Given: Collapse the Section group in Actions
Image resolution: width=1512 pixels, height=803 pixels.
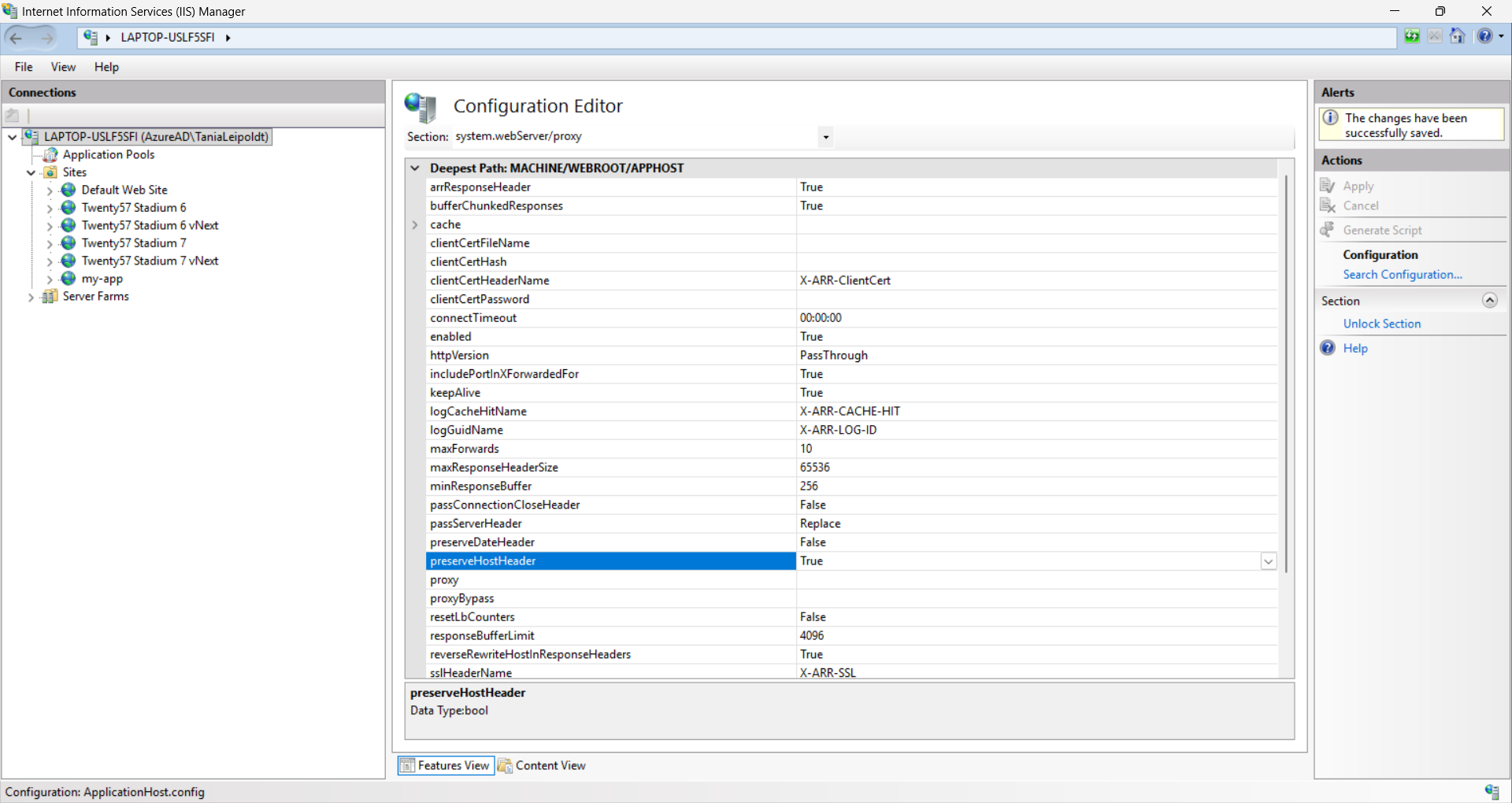Looking at the screenshot, I should [1489, 301].
